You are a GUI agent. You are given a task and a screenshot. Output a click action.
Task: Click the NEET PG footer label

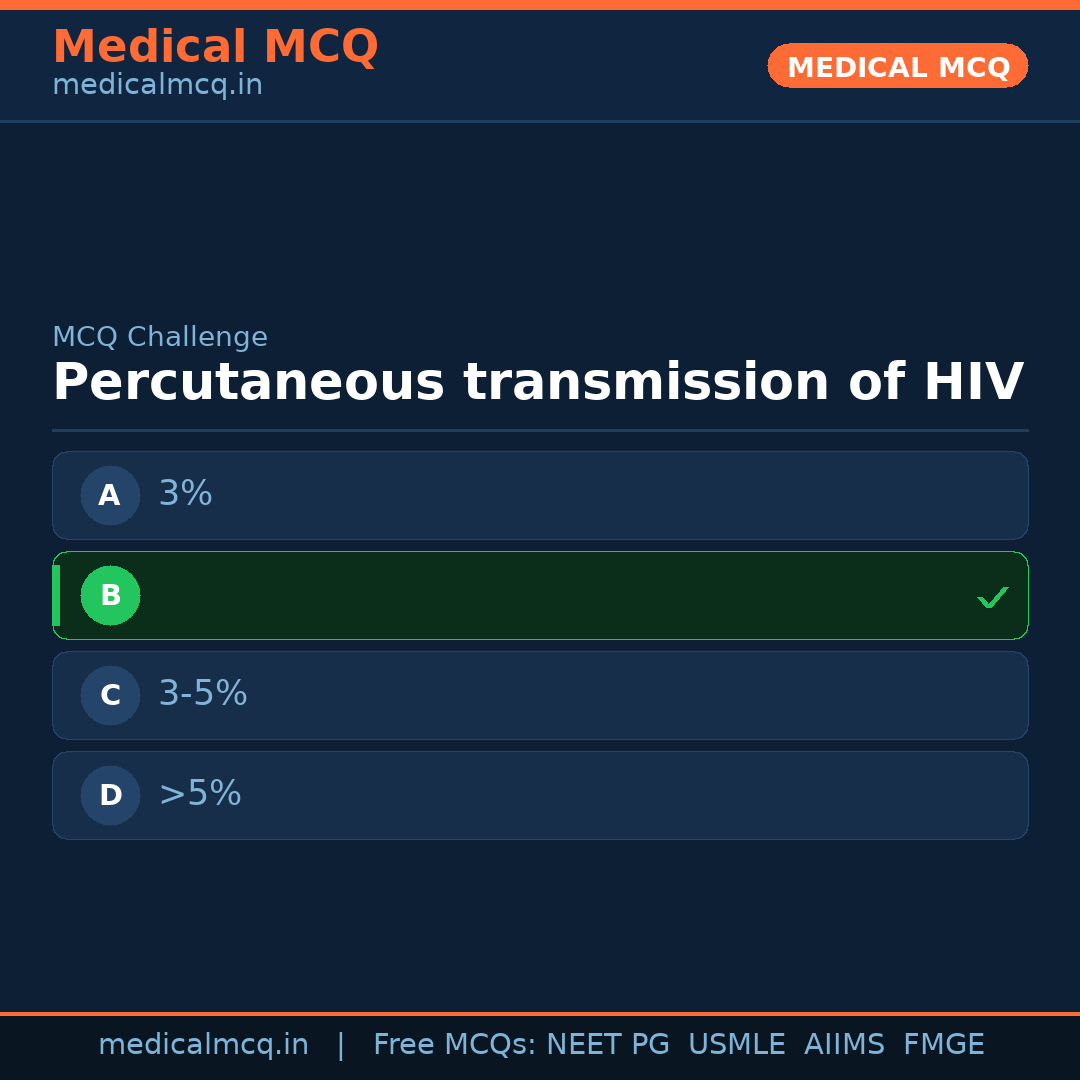point(608,1045)
